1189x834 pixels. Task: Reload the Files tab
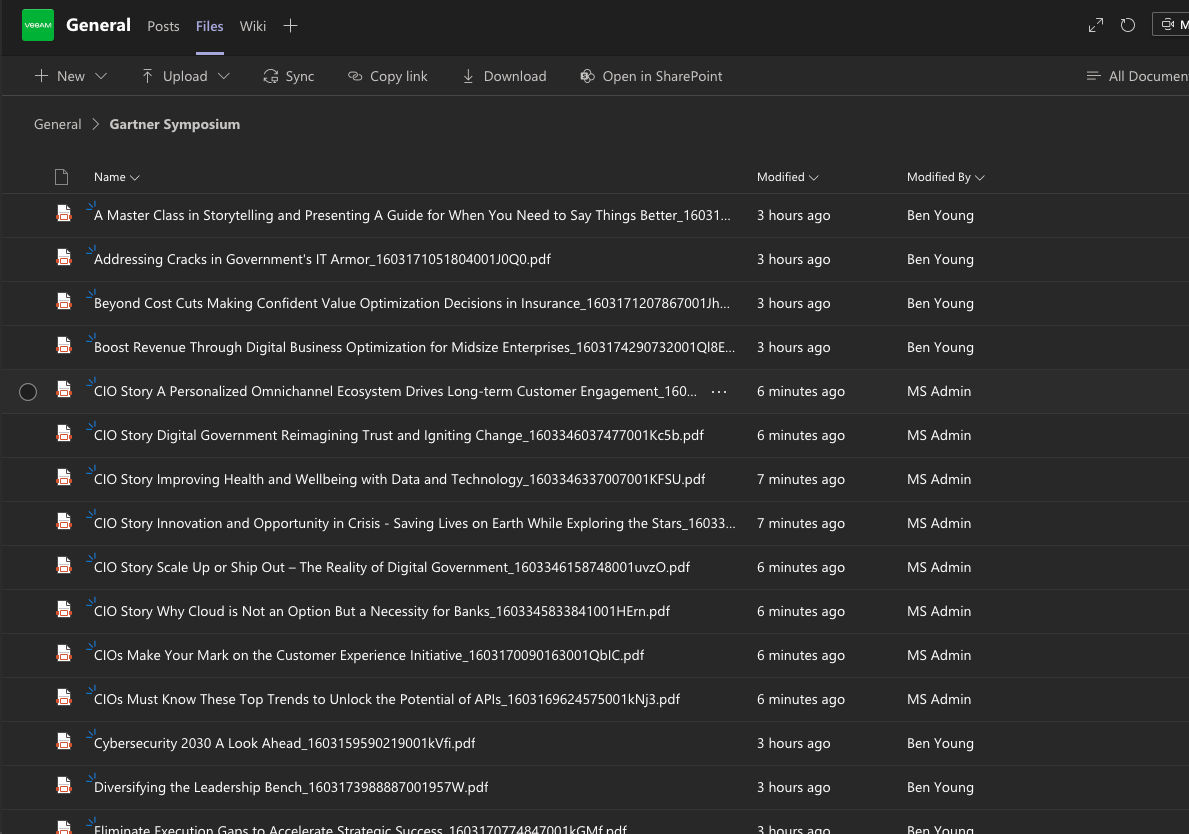coord(1128,25)
